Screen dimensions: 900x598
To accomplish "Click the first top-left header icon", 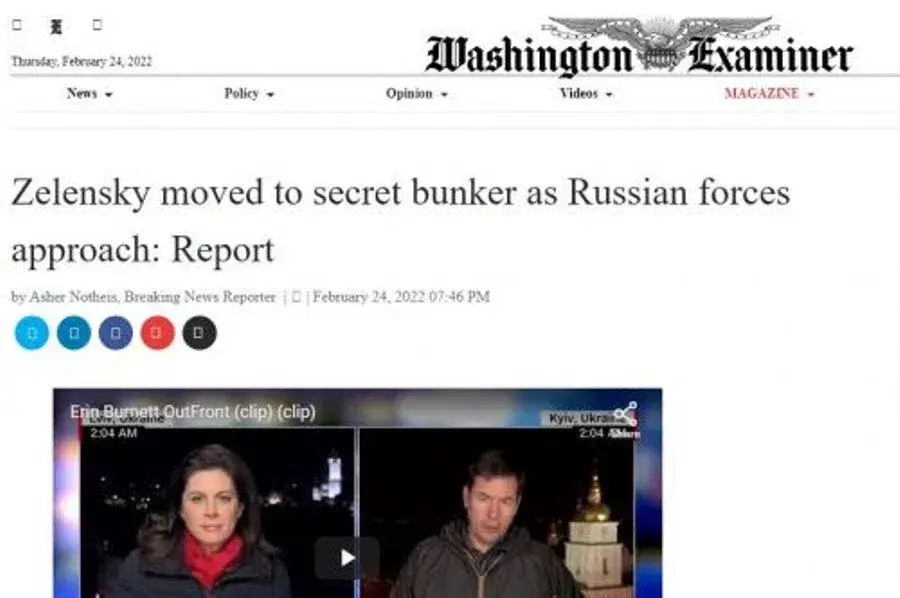I will [x=17, y=25].
